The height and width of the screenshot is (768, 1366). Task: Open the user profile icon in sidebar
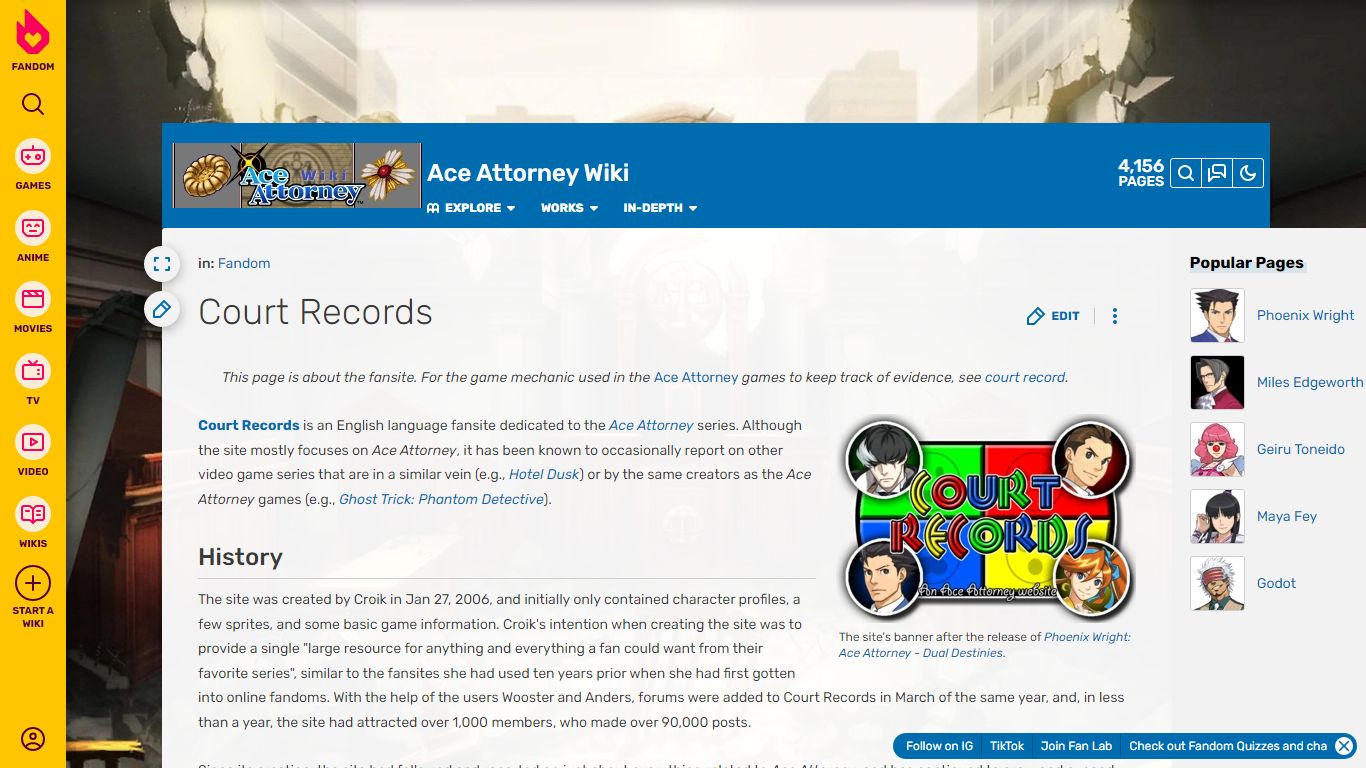[x=33, y=739]
